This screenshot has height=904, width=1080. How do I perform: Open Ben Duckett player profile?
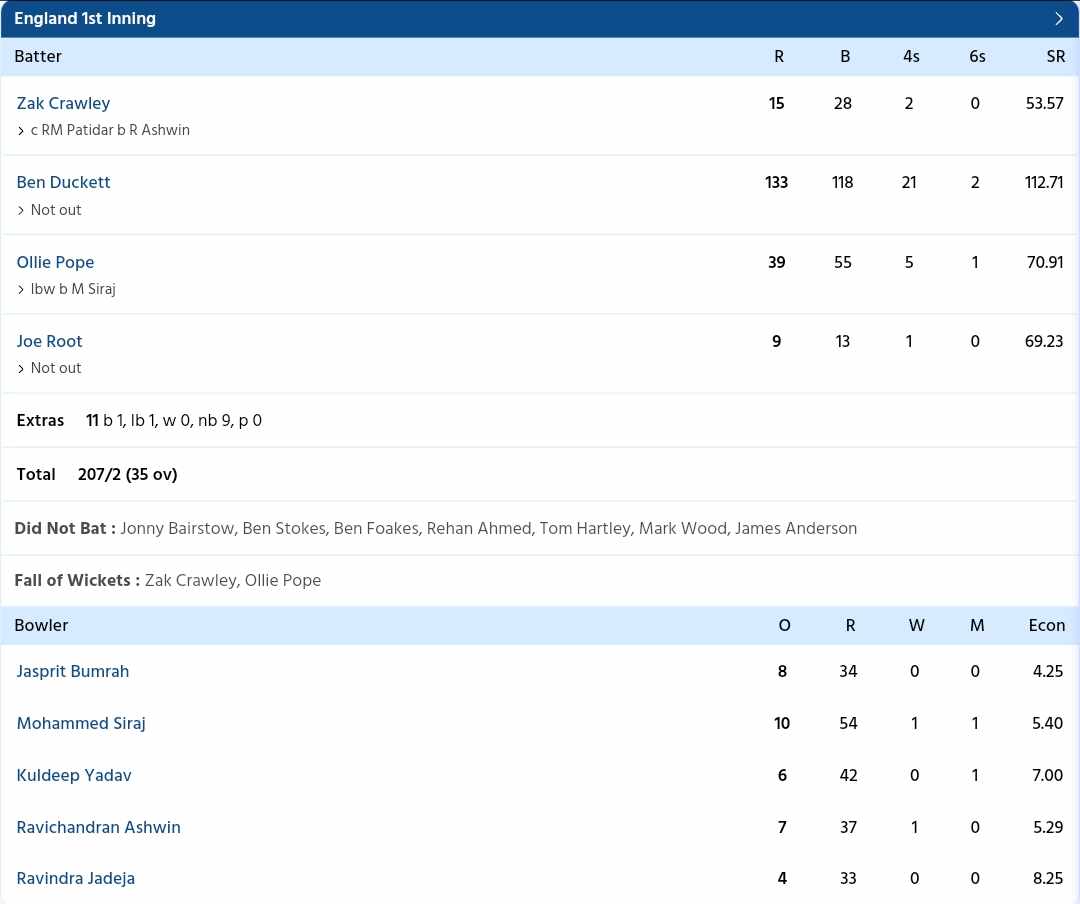point(63,182)
